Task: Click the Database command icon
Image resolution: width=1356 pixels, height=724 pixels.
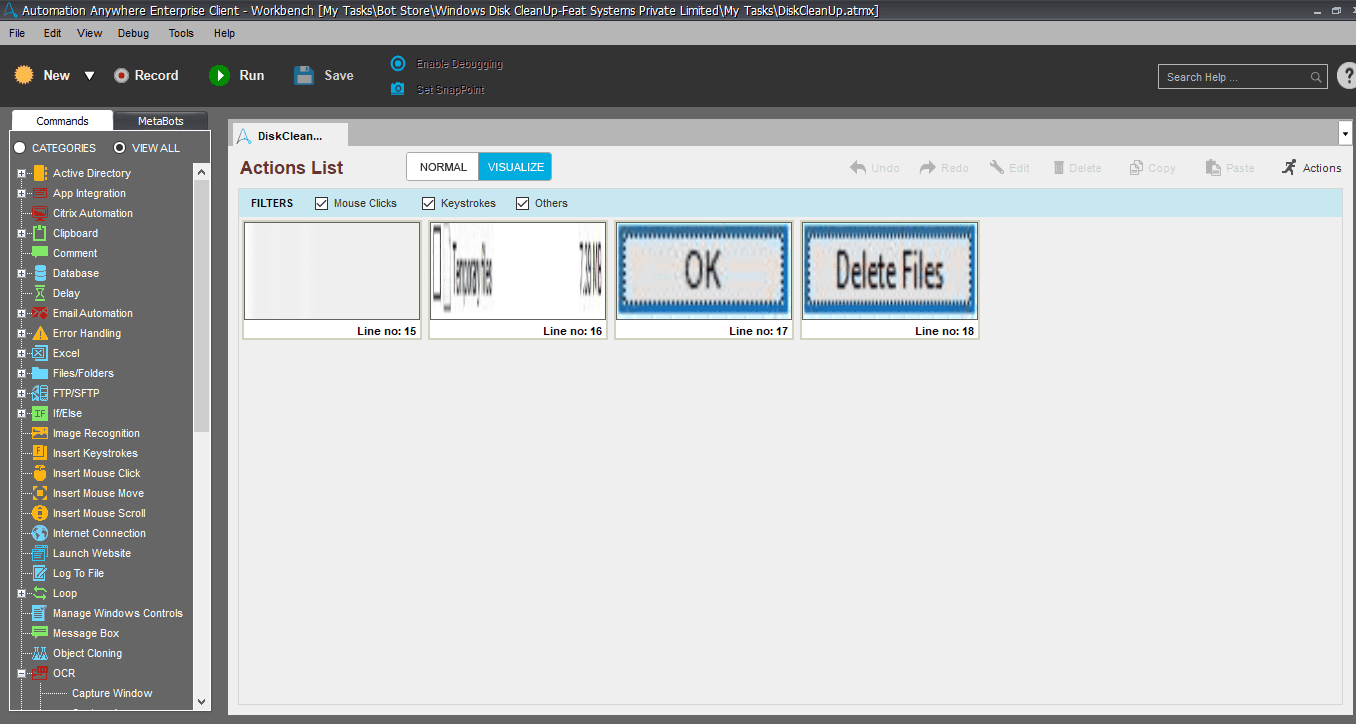Action: [x=40, y=273]
